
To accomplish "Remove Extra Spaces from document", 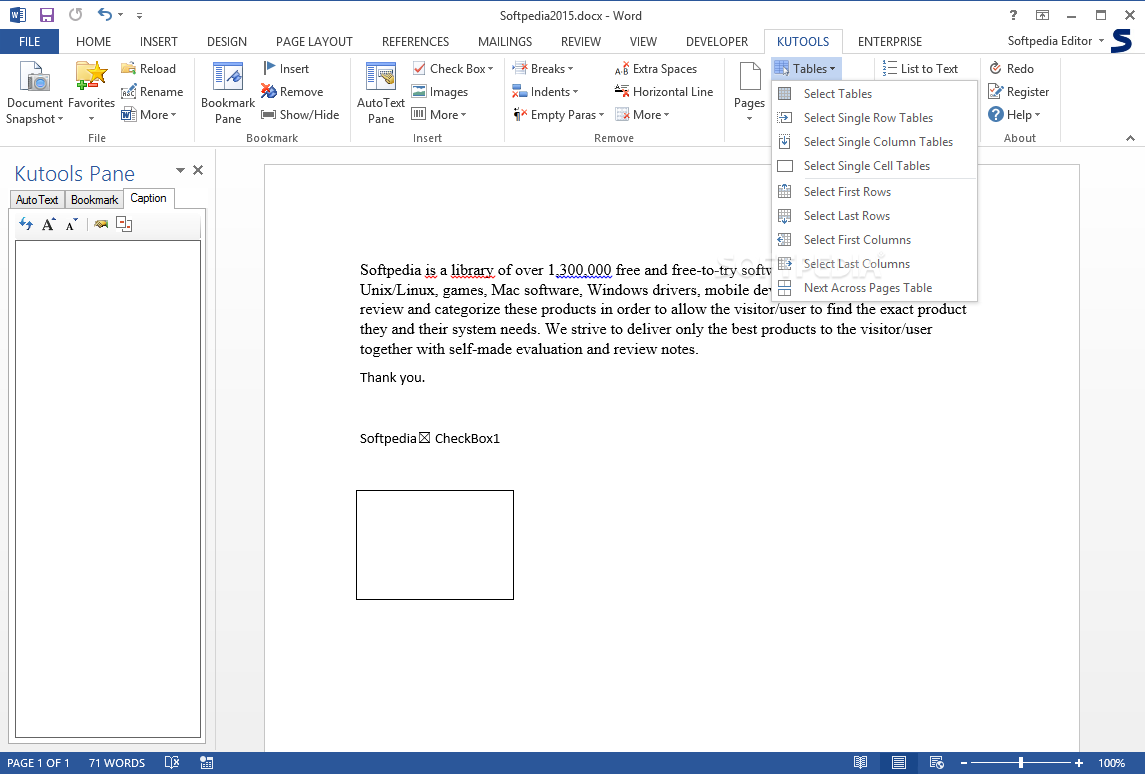I will 656,69.
